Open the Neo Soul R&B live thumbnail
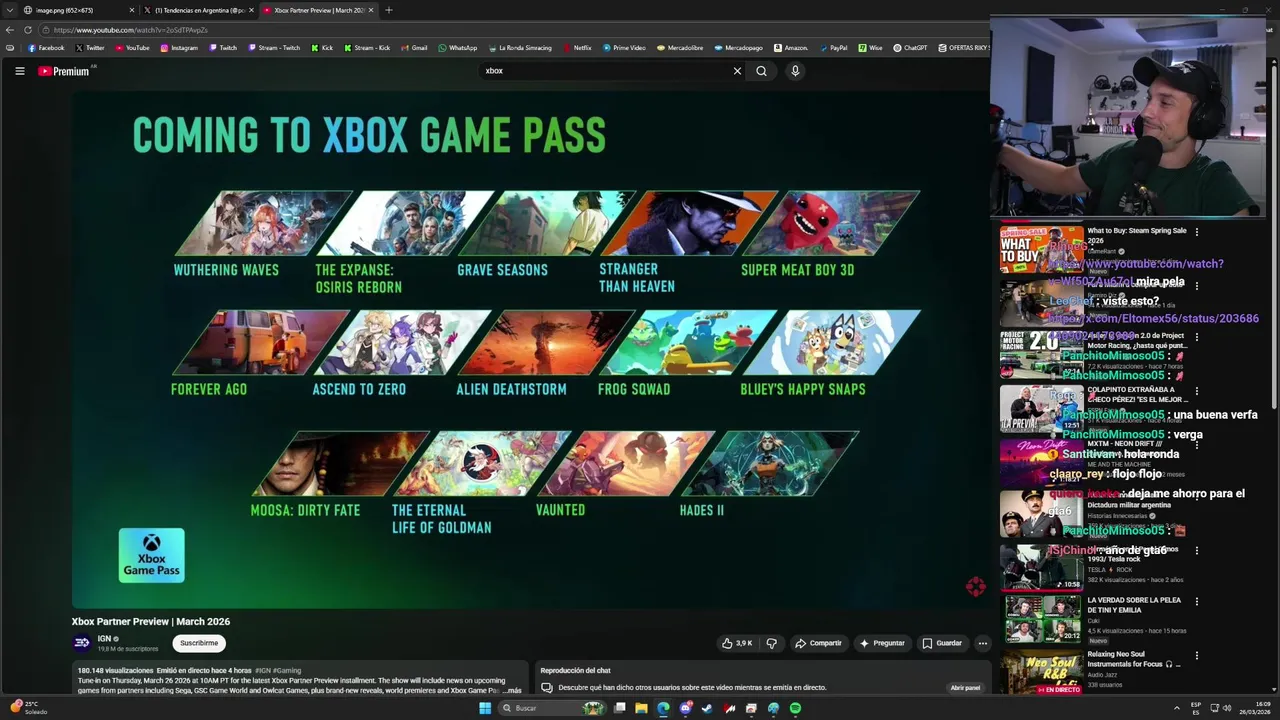 (1041, 672)
